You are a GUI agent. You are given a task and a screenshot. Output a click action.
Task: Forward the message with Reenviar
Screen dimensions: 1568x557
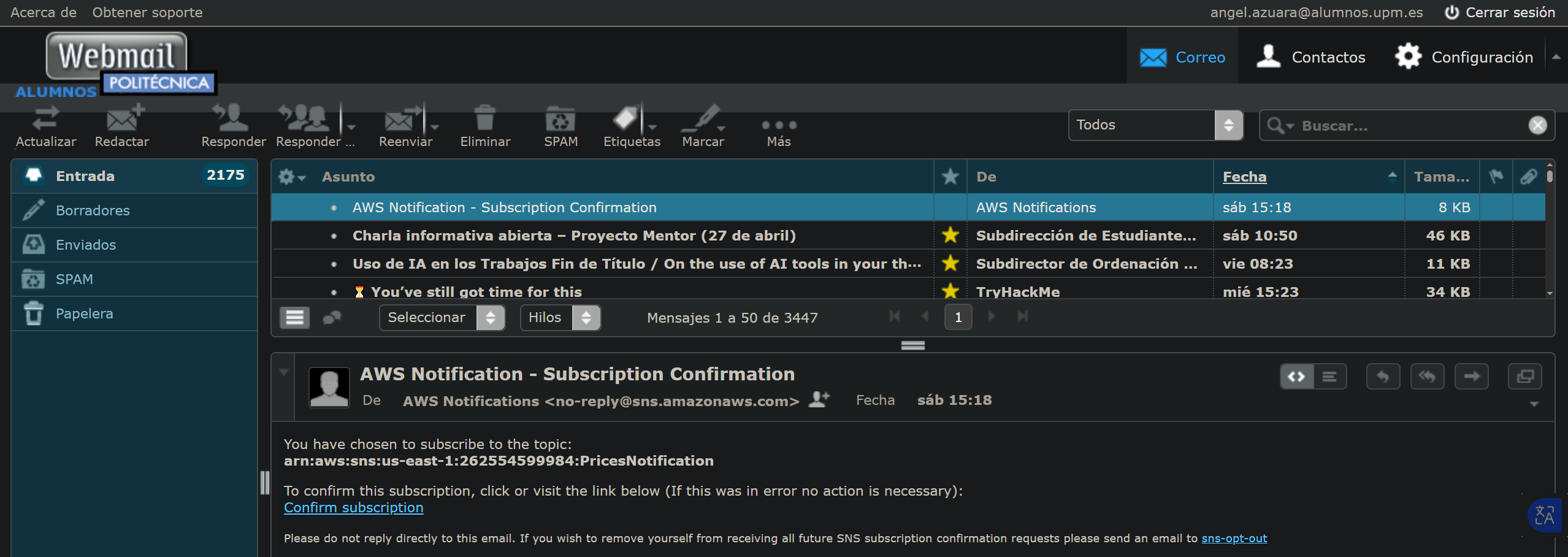point(403,118)
